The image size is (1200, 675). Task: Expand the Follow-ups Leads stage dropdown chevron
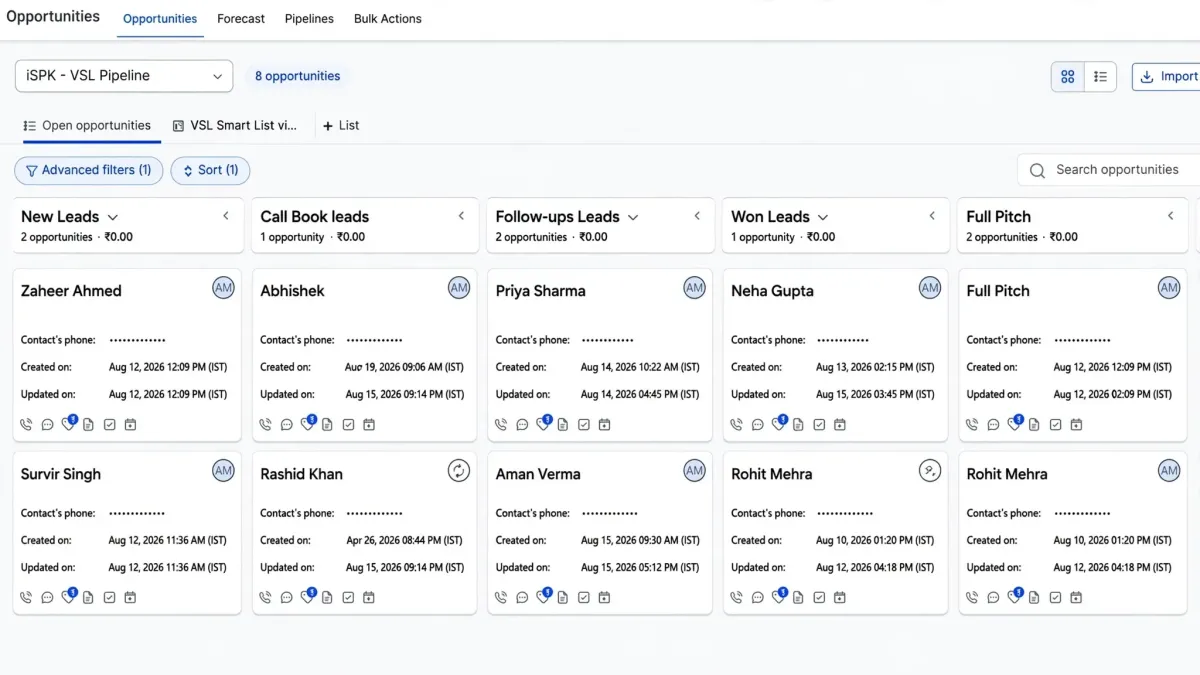click(x=633, y=217)
